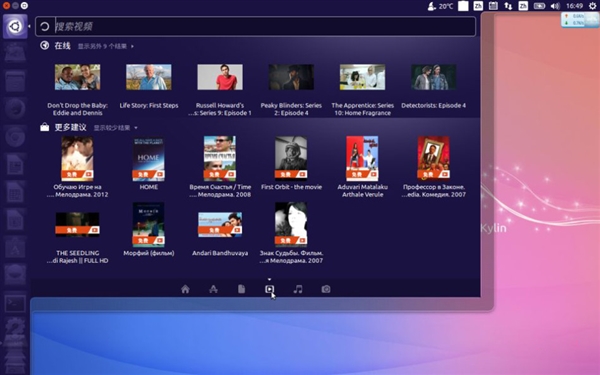The image size is (600, 375).
Task: Collapse the 更多建议 section results
Action: pos(116,128)
